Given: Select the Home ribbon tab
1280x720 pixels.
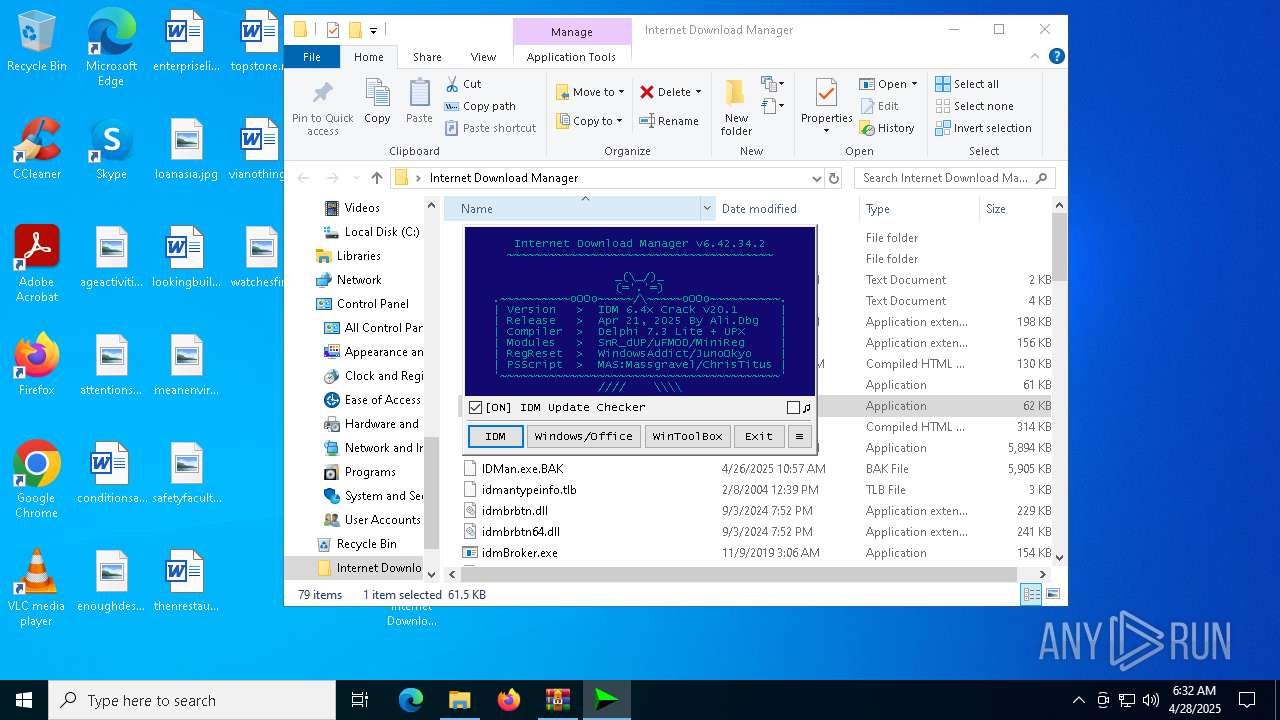Looking at the screenshot, I should [x=368, y=57].
